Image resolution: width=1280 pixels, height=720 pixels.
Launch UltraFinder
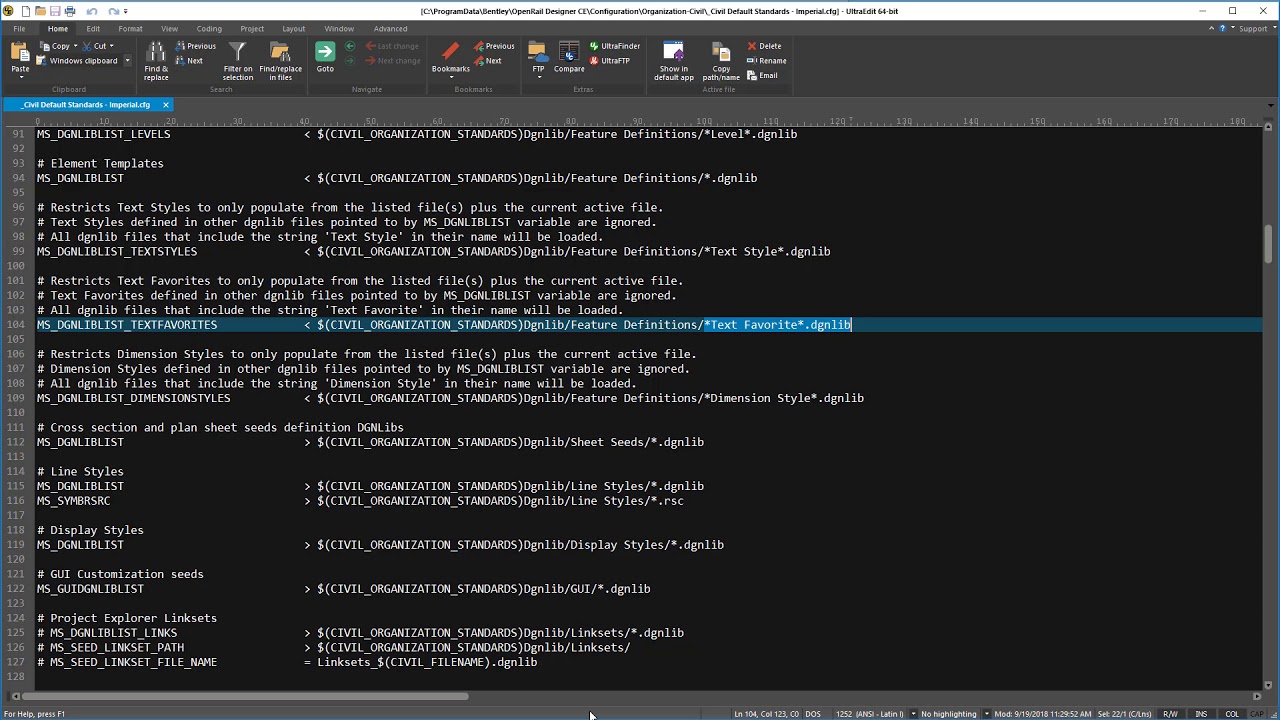[614, 46]
